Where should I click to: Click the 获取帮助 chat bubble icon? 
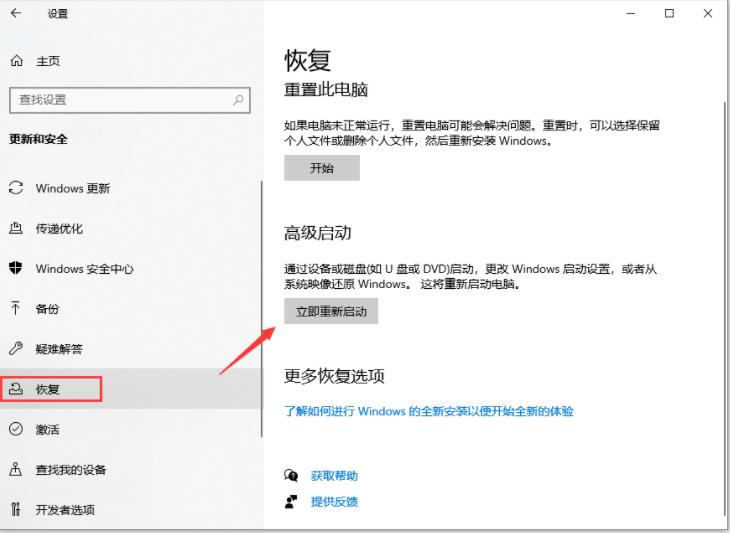(291, 475)
